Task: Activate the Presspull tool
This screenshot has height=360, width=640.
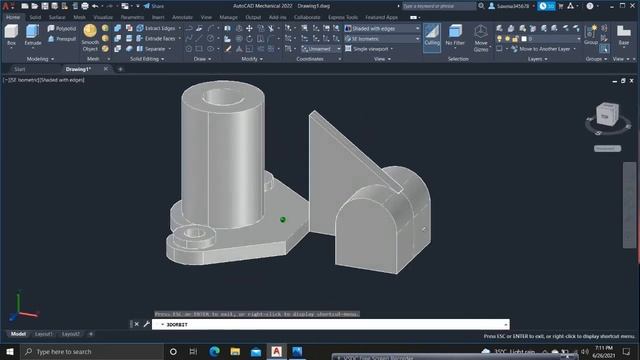Action: [x=62, y=39]
